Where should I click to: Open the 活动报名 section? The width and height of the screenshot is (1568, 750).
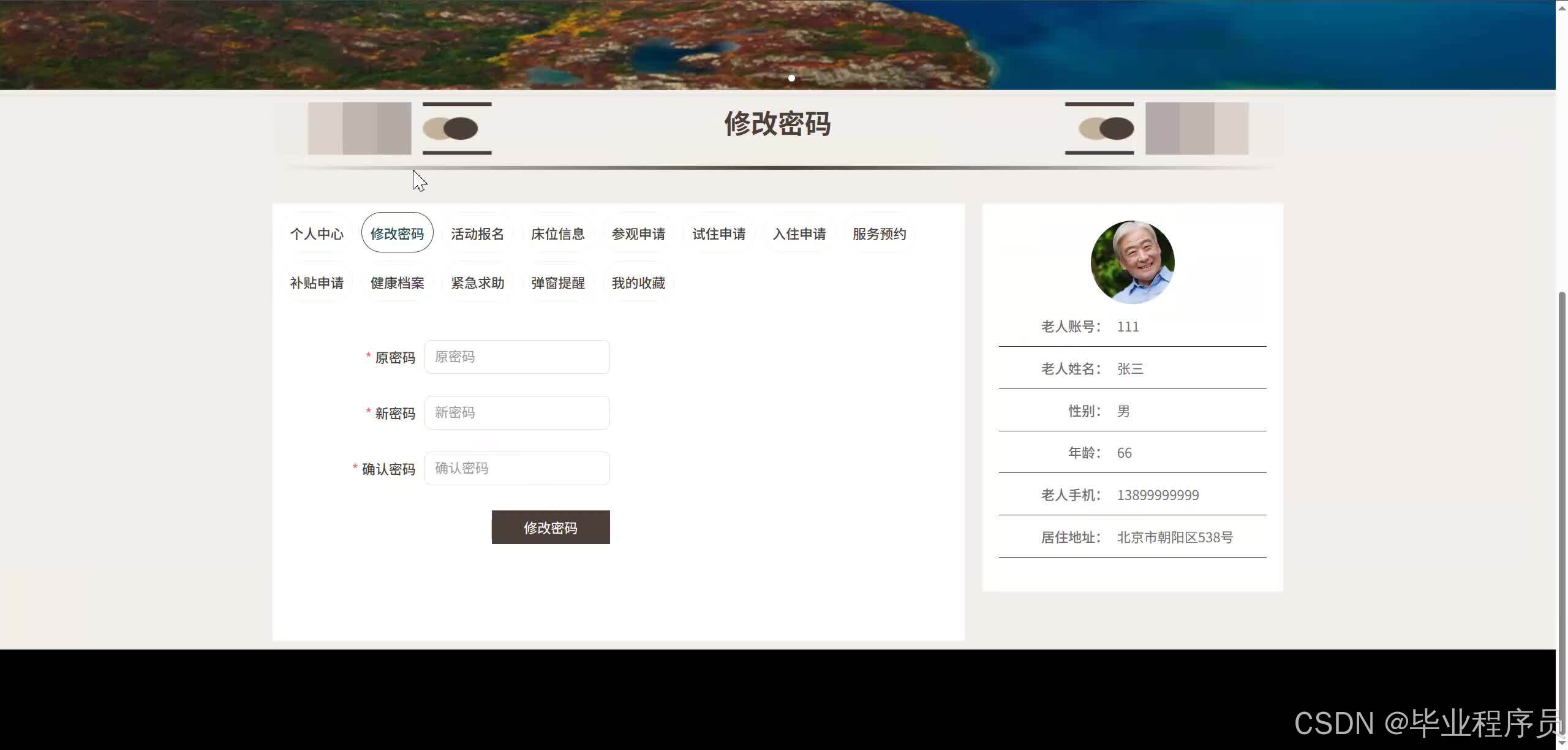pos(477,233)
